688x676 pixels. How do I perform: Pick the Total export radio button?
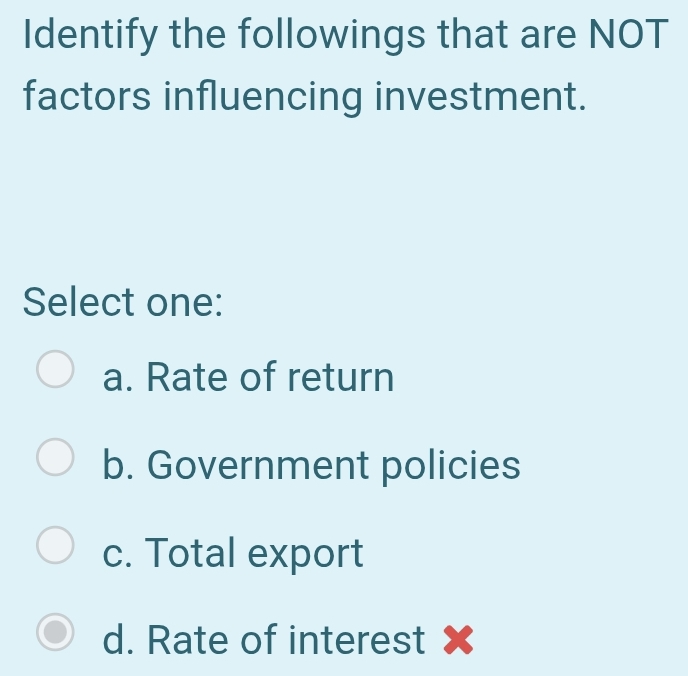(55, 545)
